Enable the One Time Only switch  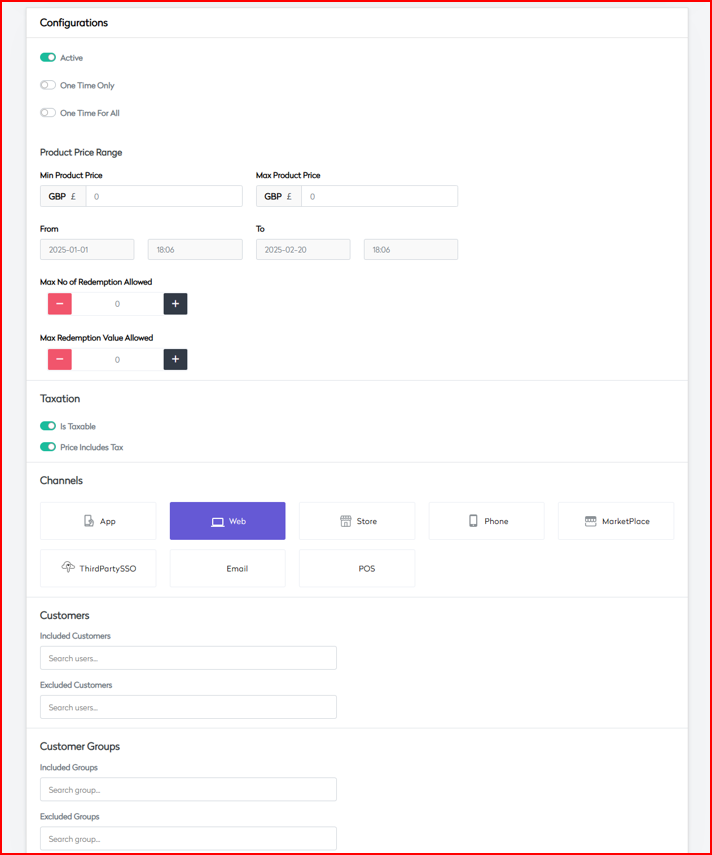coord(48,86)
